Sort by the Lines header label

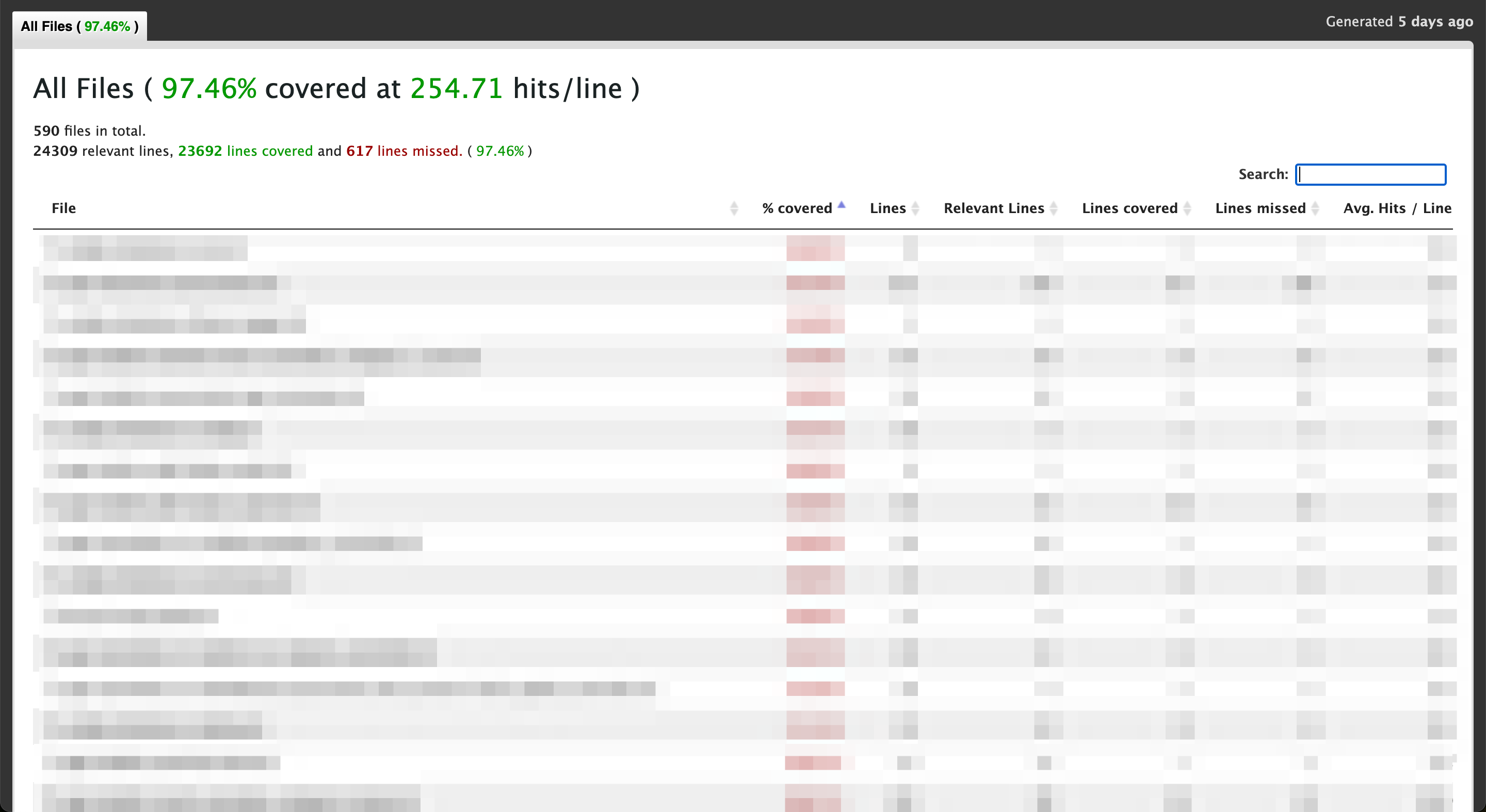pyautogui.click(x=887, y=208)
